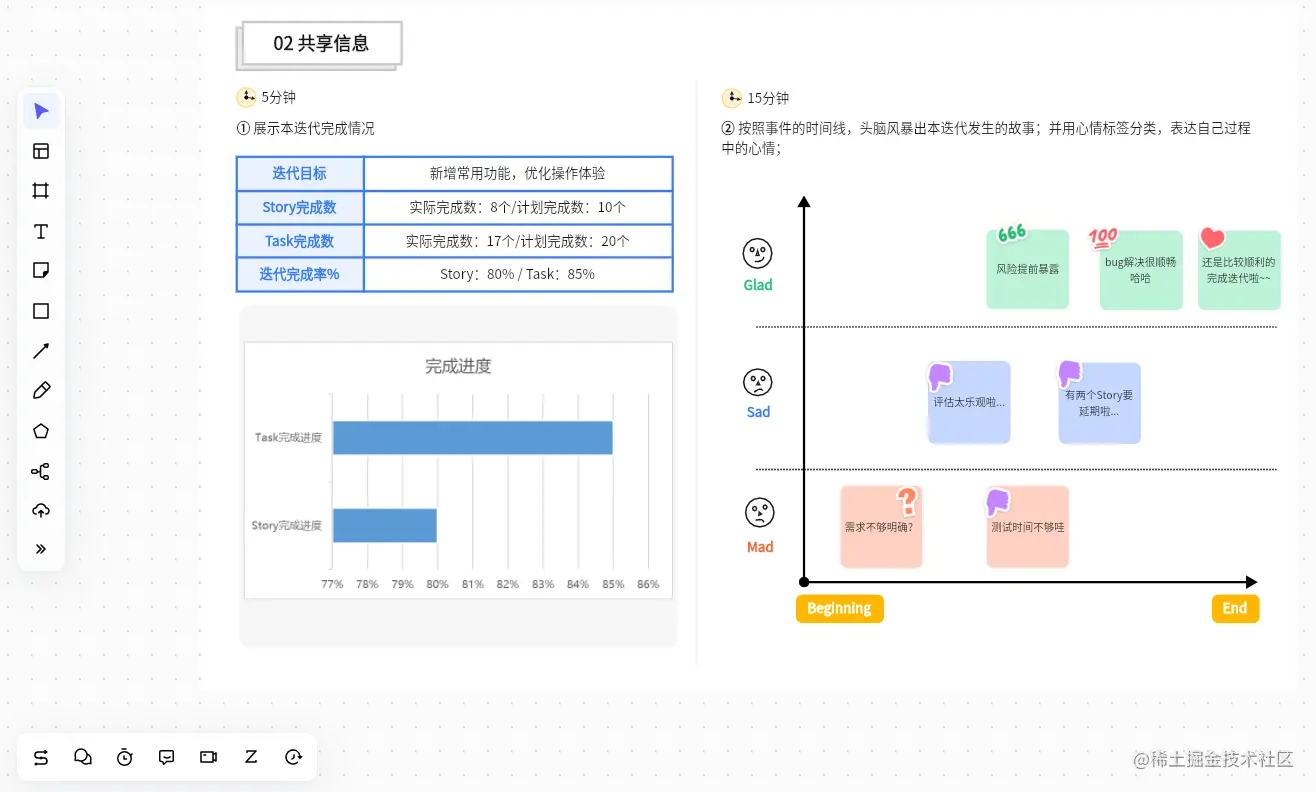Click the 100 score sticker
Screen dimensions: 1316x792
[x=1103, y=238]
